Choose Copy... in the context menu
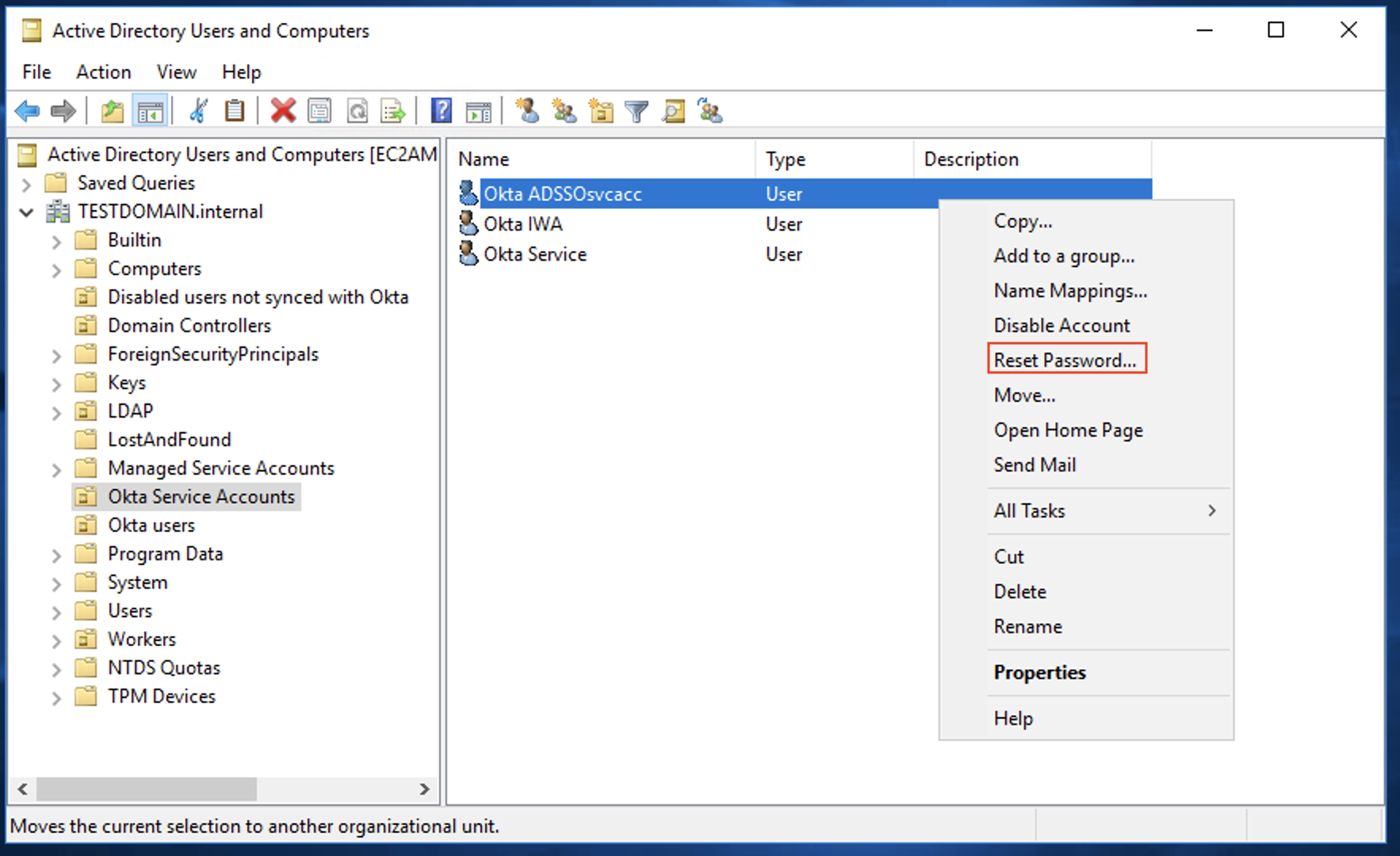The height and width of the screenshot is (856, 1400). coord(1023,221)
